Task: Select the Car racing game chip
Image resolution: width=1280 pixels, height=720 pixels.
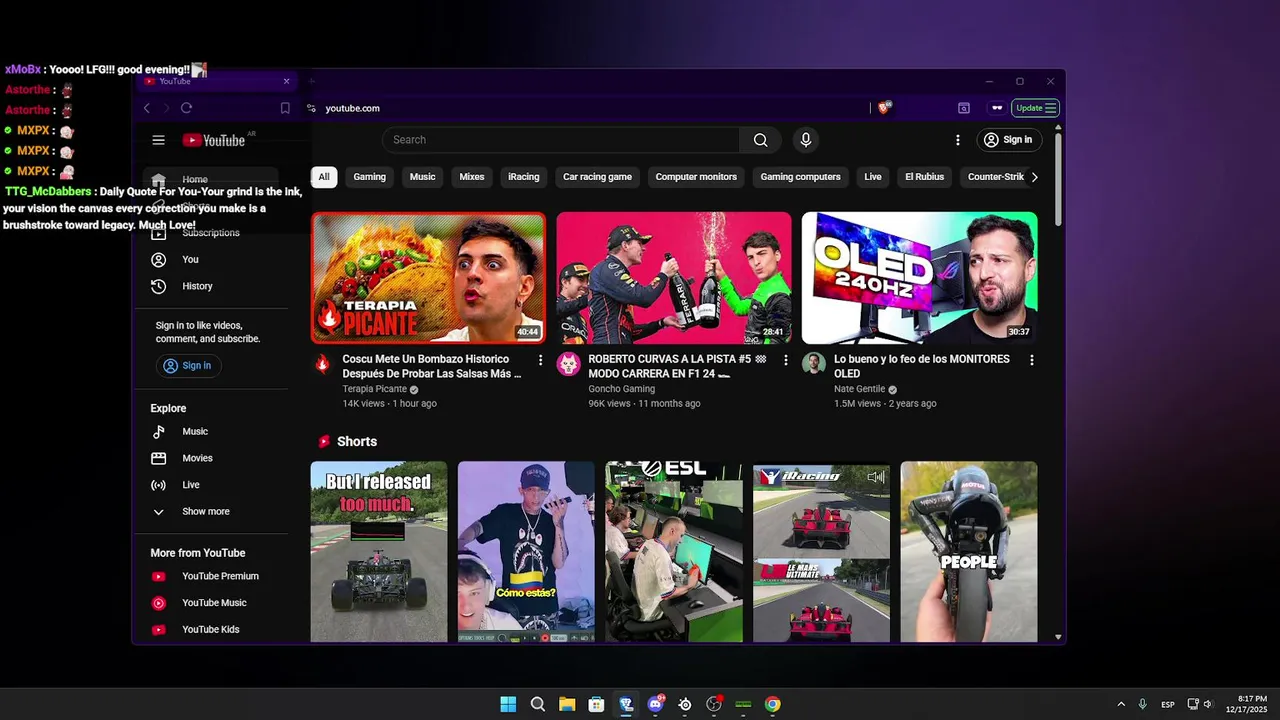Action: 597,177
